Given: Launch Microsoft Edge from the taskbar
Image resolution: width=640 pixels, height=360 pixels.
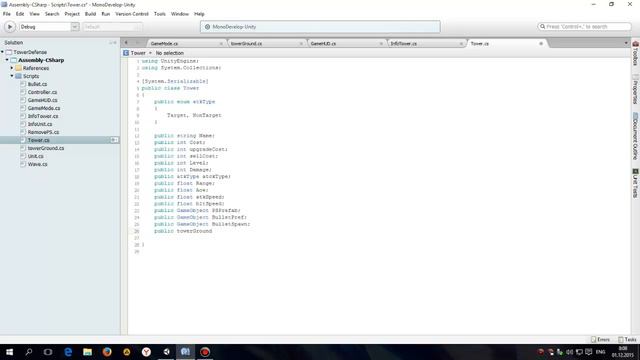Looking at the screenshot, I should coord(68,352).
